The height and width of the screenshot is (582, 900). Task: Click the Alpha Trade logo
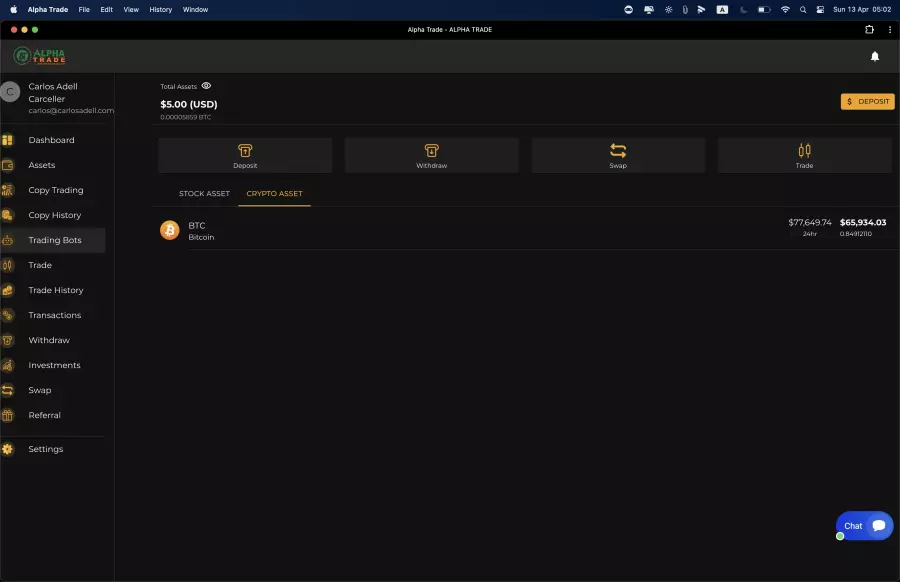39,56
